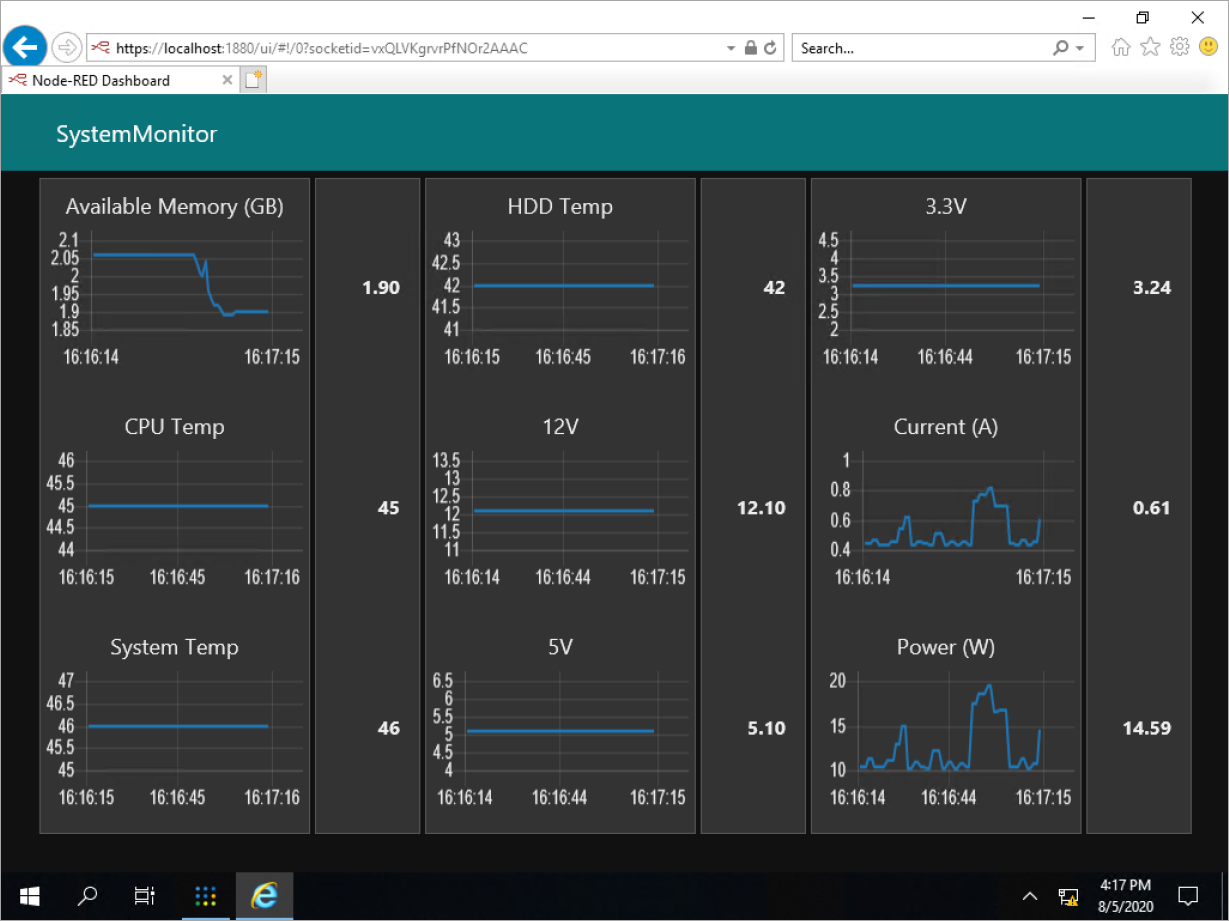Click the Windows Start button

29,896
